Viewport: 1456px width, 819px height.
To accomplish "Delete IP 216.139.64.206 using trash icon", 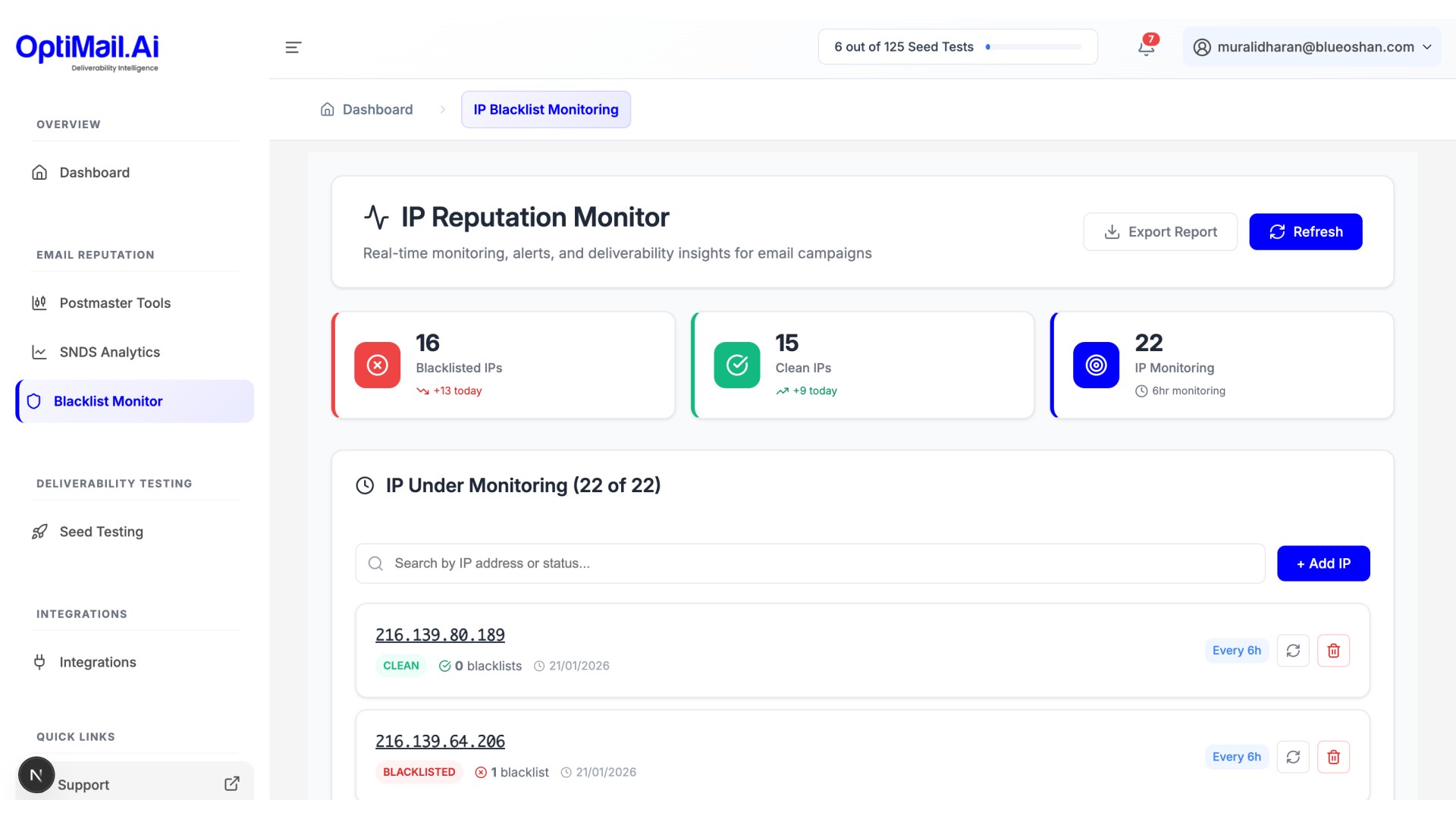I will pos(1333,757).
